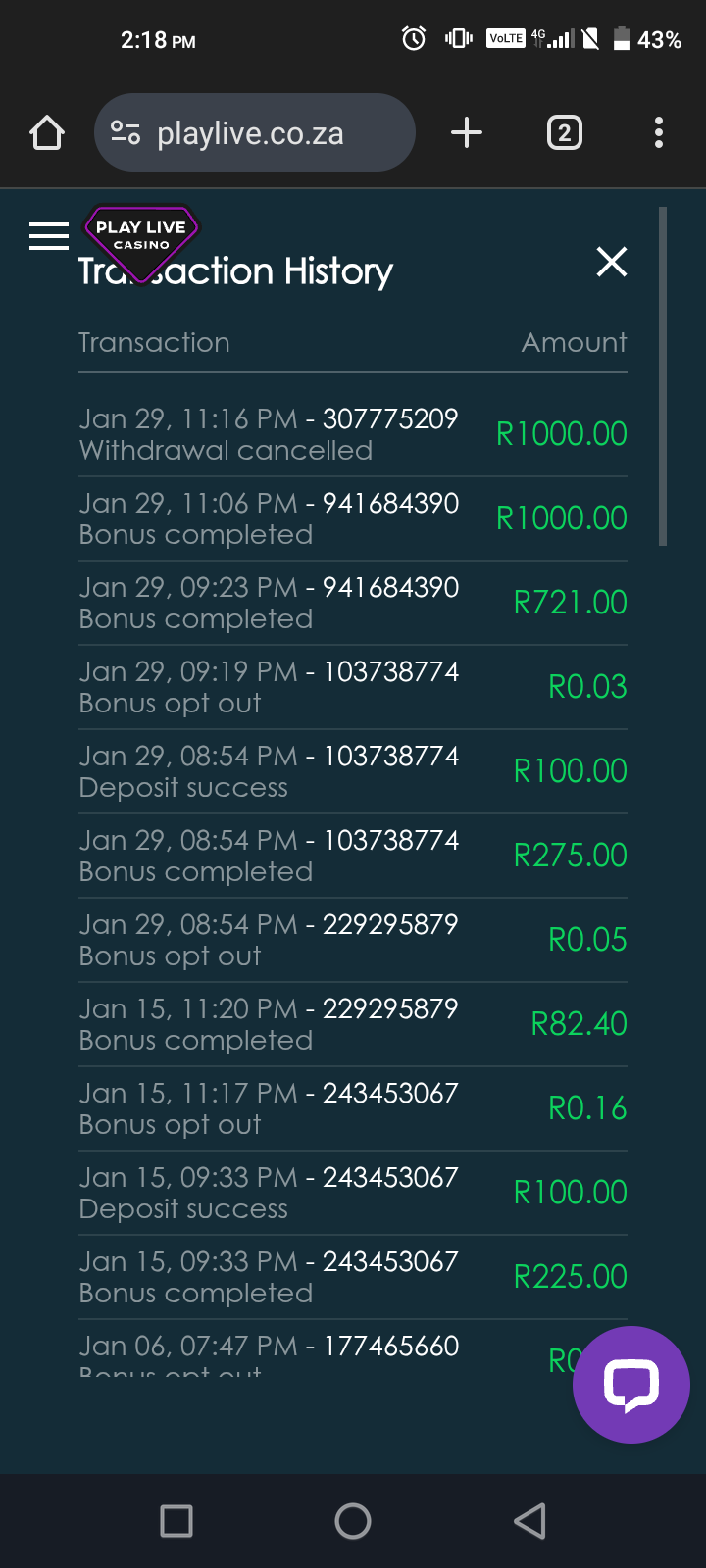Go to the browser home page

[47, 133]
